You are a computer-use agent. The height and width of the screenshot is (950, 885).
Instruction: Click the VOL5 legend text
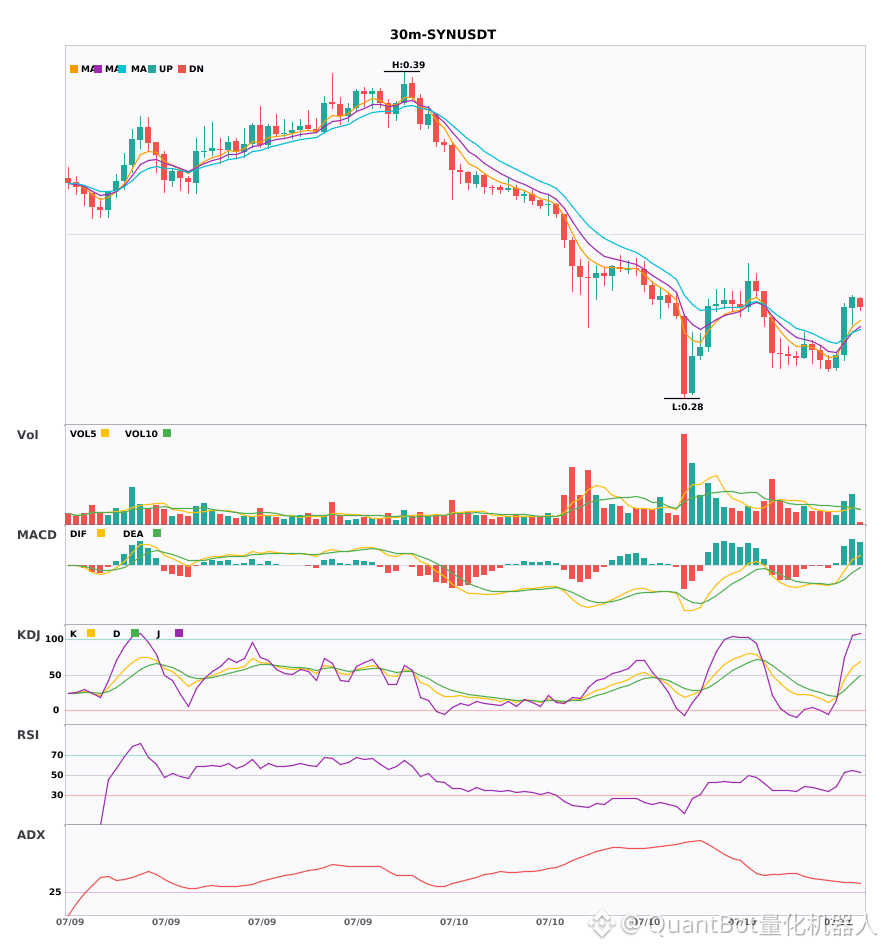coord(83,434)
